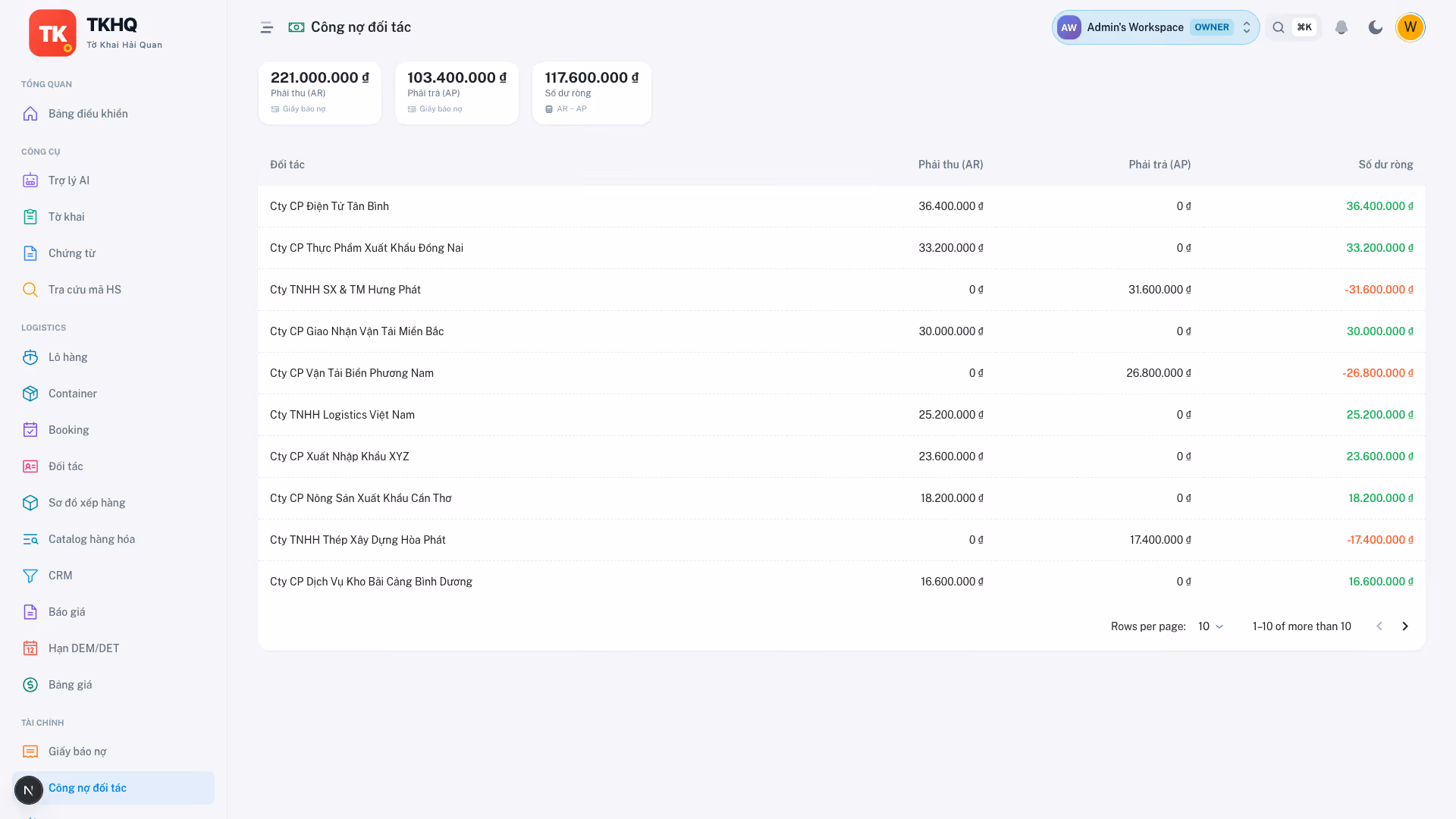1456x819 pixels.
Task: Open the Container page icon
Action: pyautogui.click(x=30, y=394)
